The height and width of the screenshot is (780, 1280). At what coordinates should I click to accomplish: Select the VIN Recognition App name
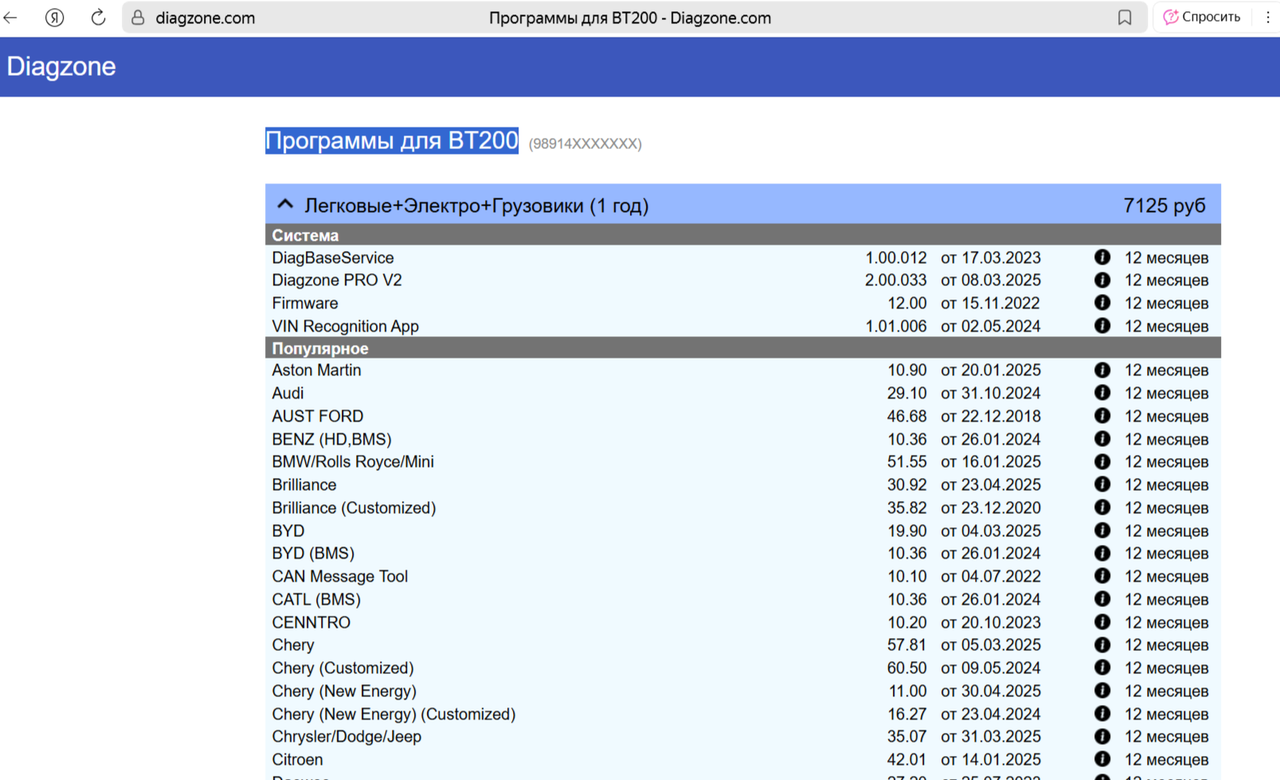point(345,327)
